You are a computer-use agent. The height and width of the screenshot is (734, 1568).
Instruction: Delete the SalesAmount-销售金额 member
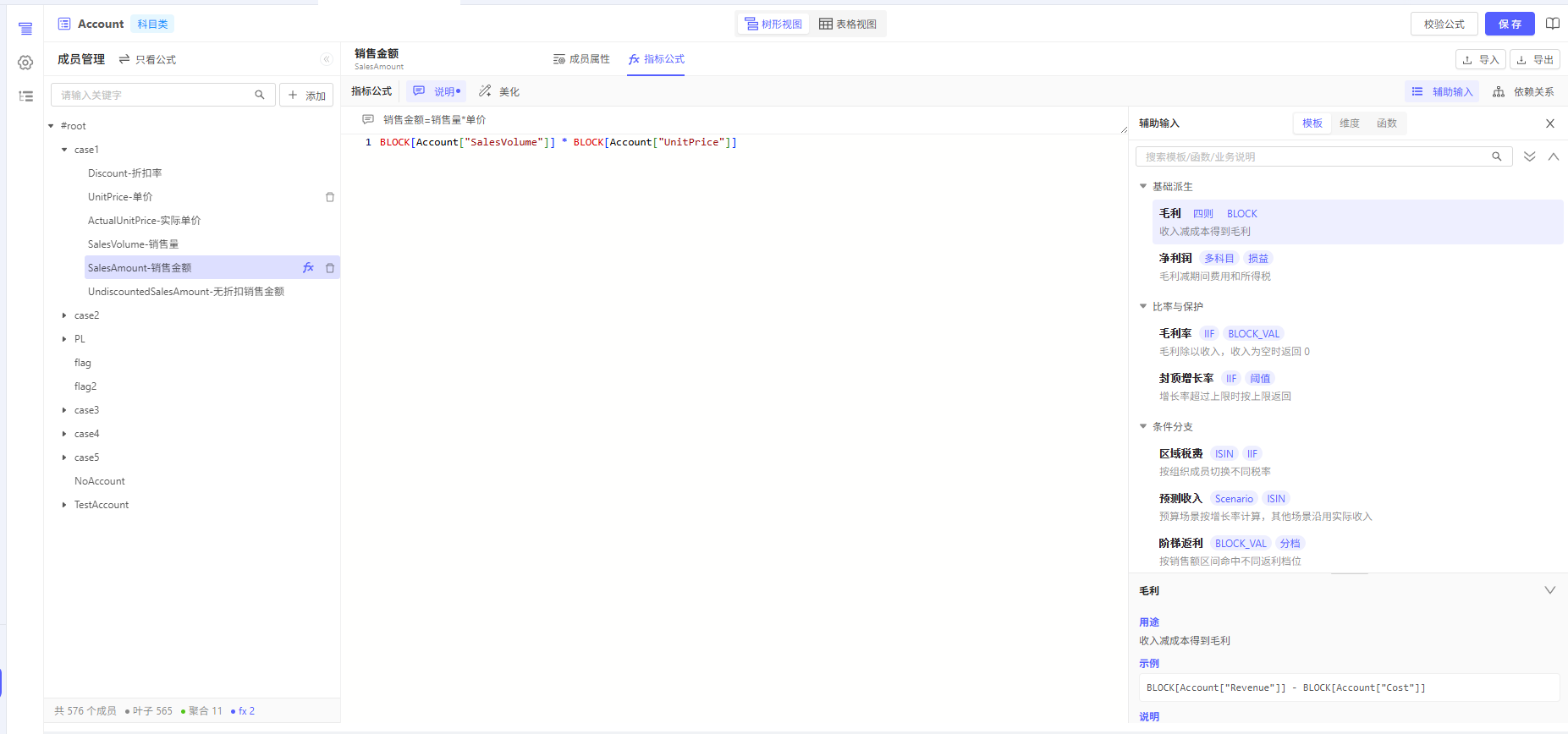(x=330, y=268)
